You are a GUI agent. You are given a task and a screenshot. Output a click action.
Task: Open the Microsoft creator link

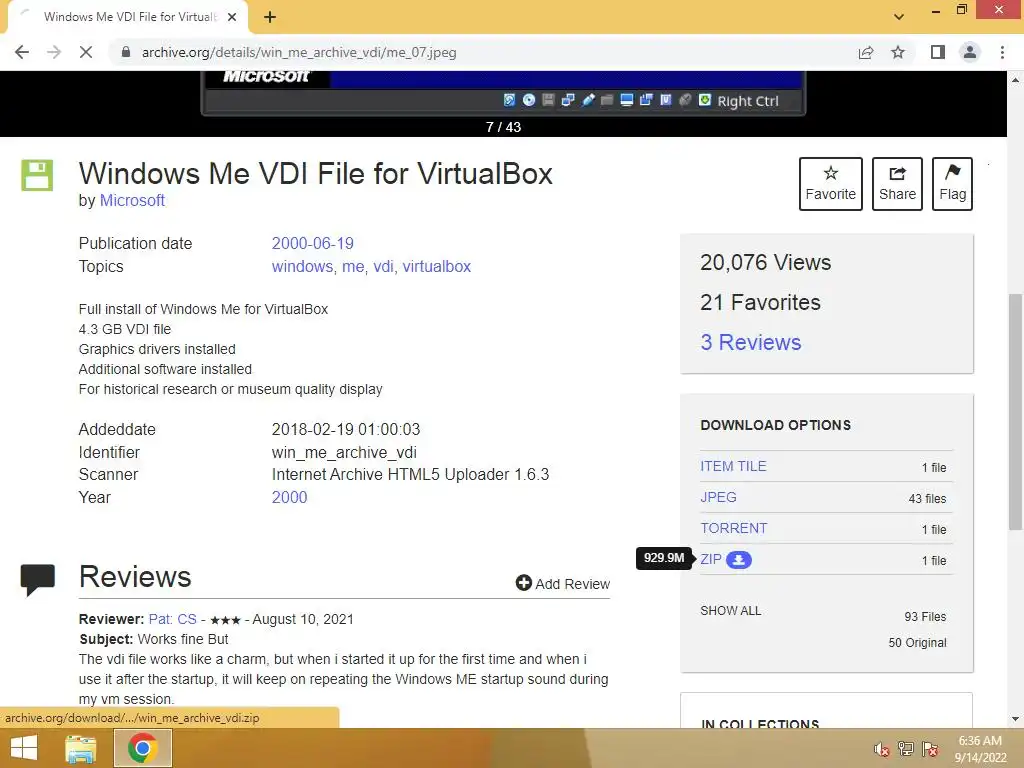coord(132,200)
